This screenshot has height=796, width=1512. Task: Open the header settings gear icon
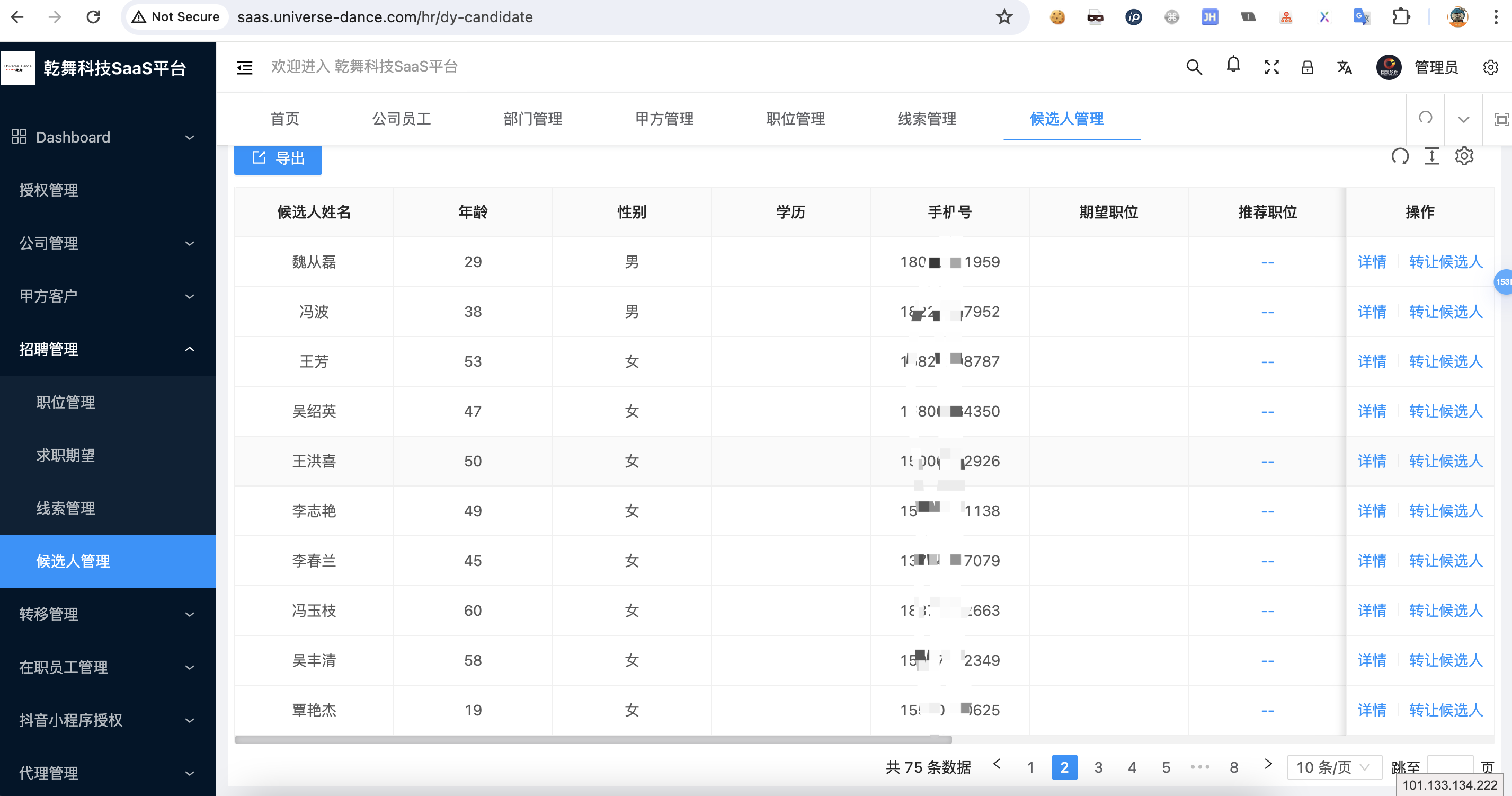tap(1490, 67)
